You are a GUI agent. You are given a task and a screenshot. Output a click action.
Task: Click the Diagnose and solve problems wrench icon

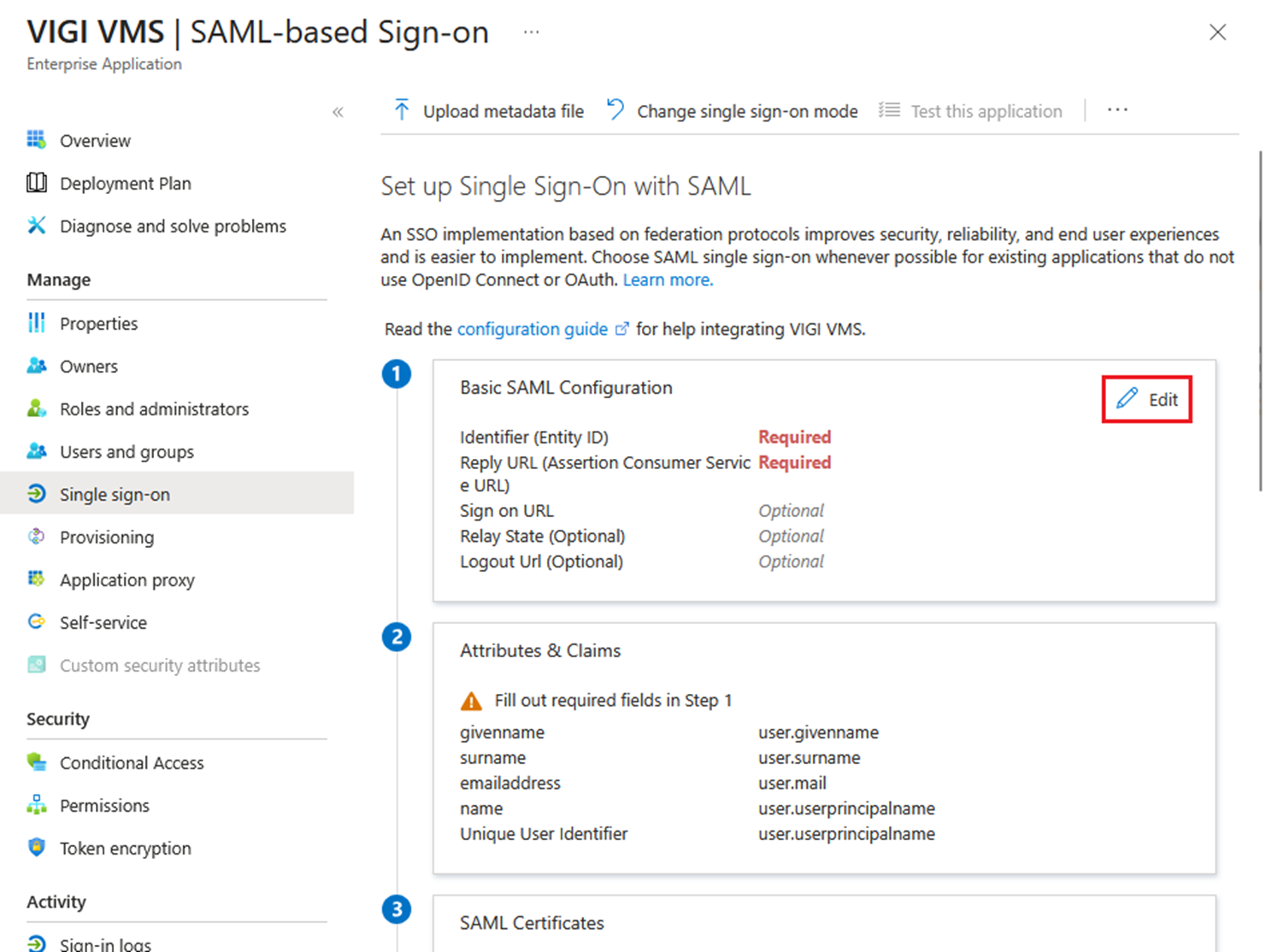[36, 225]
